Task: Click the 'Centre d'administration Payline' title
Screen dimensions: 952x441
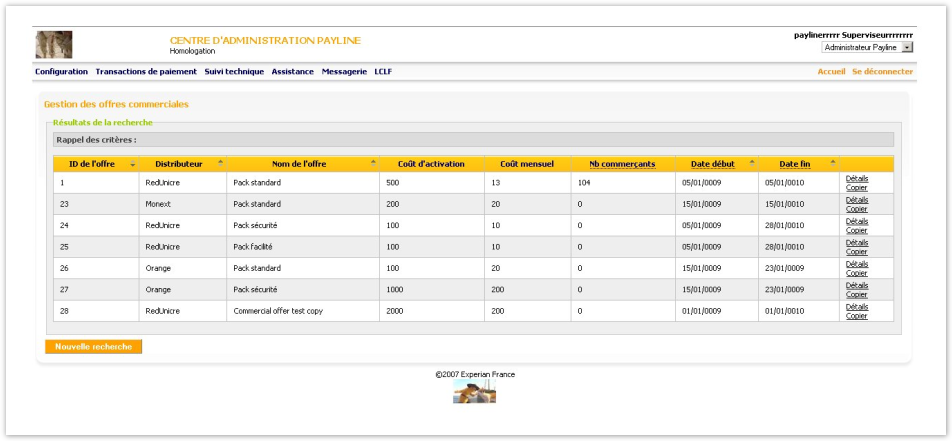Action: point(265,41)
